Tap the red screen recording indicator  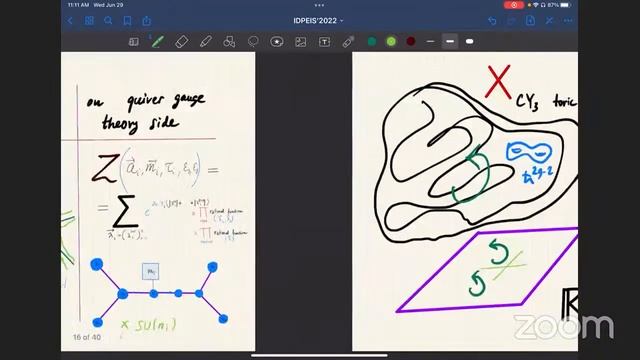tap(513, 5)
